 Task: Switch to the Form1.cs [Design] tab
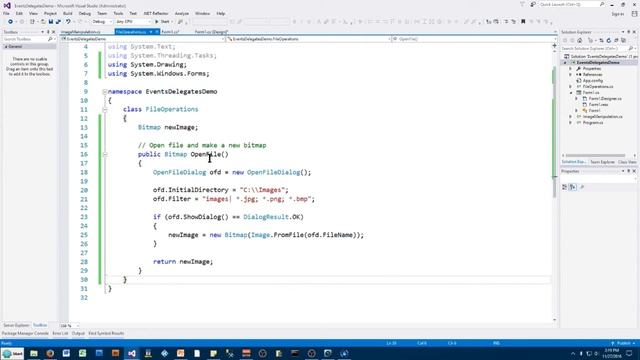click(211, 32)
